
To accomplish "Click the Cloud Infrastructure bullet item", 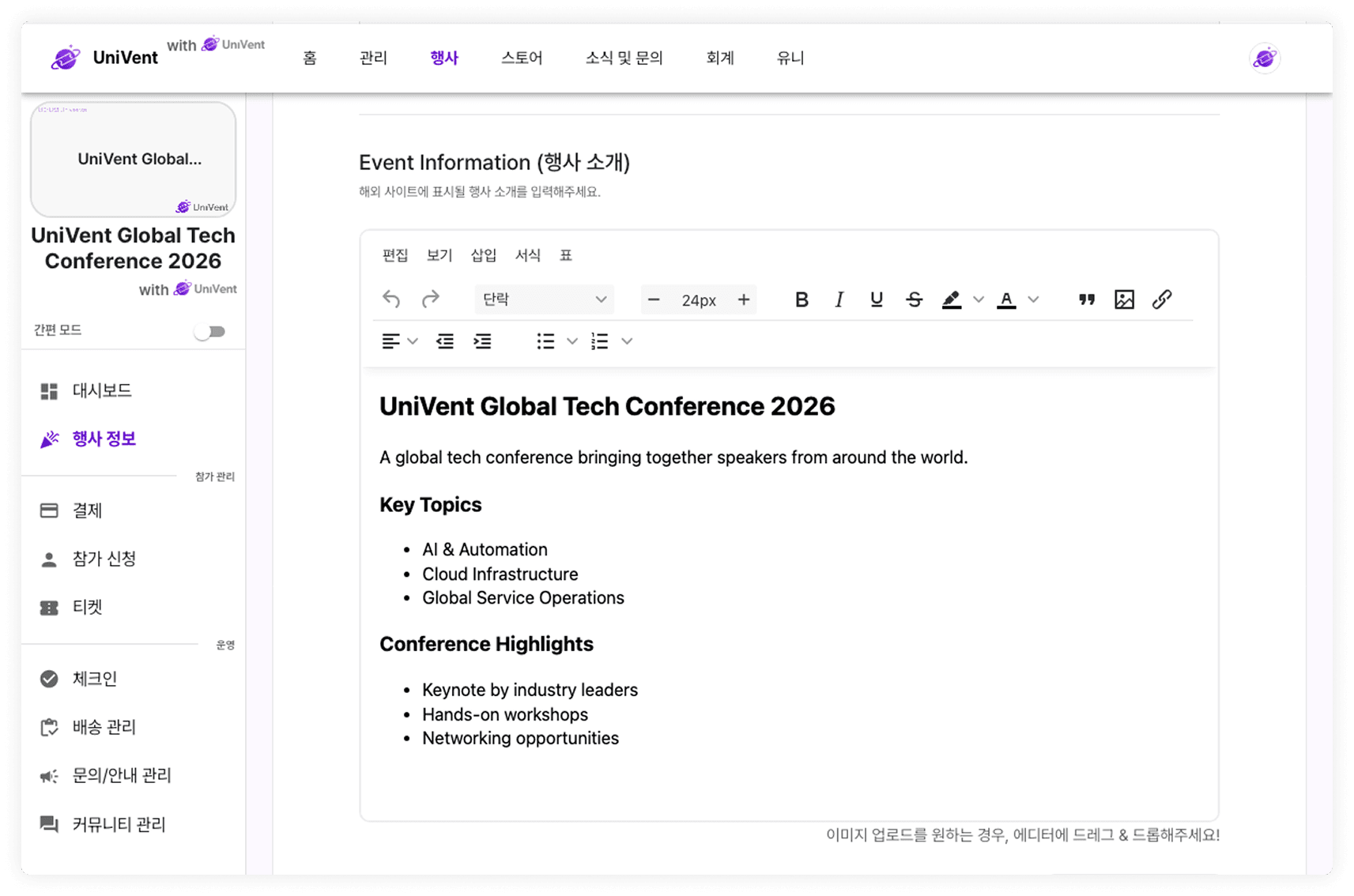I will (x=500, y=574).
